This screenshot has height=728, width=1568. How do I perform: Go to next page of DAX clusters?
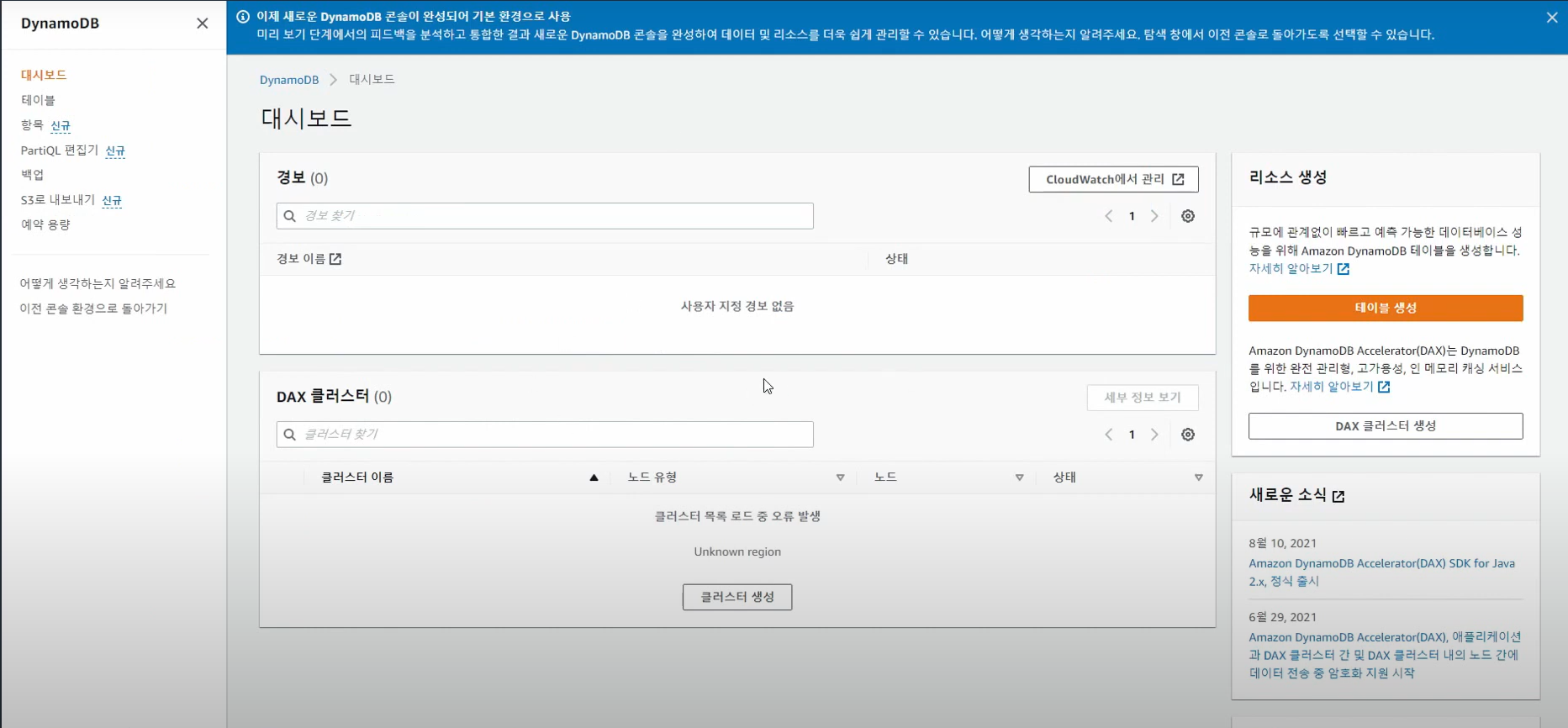[1154, 435]
